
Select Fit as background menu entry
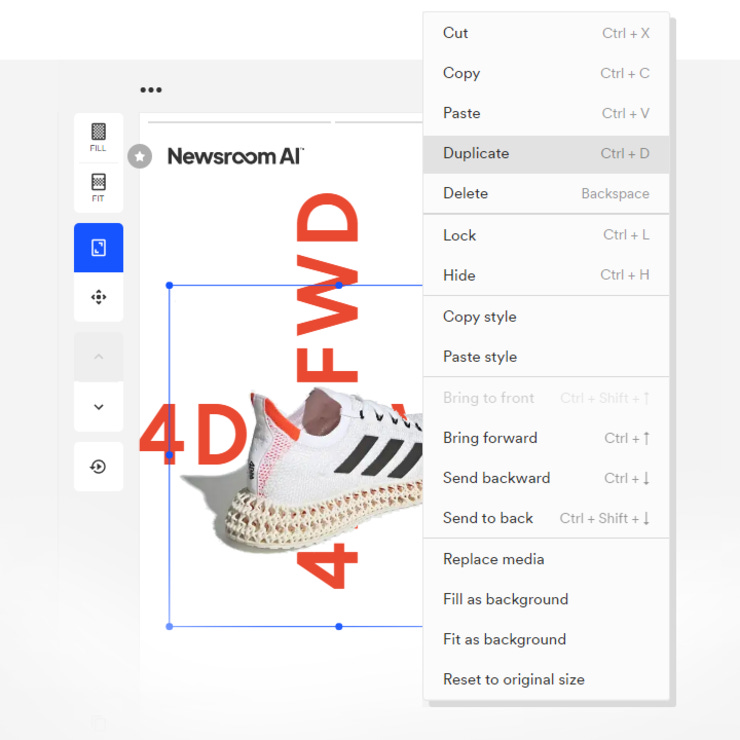click(x=546, y=639)
